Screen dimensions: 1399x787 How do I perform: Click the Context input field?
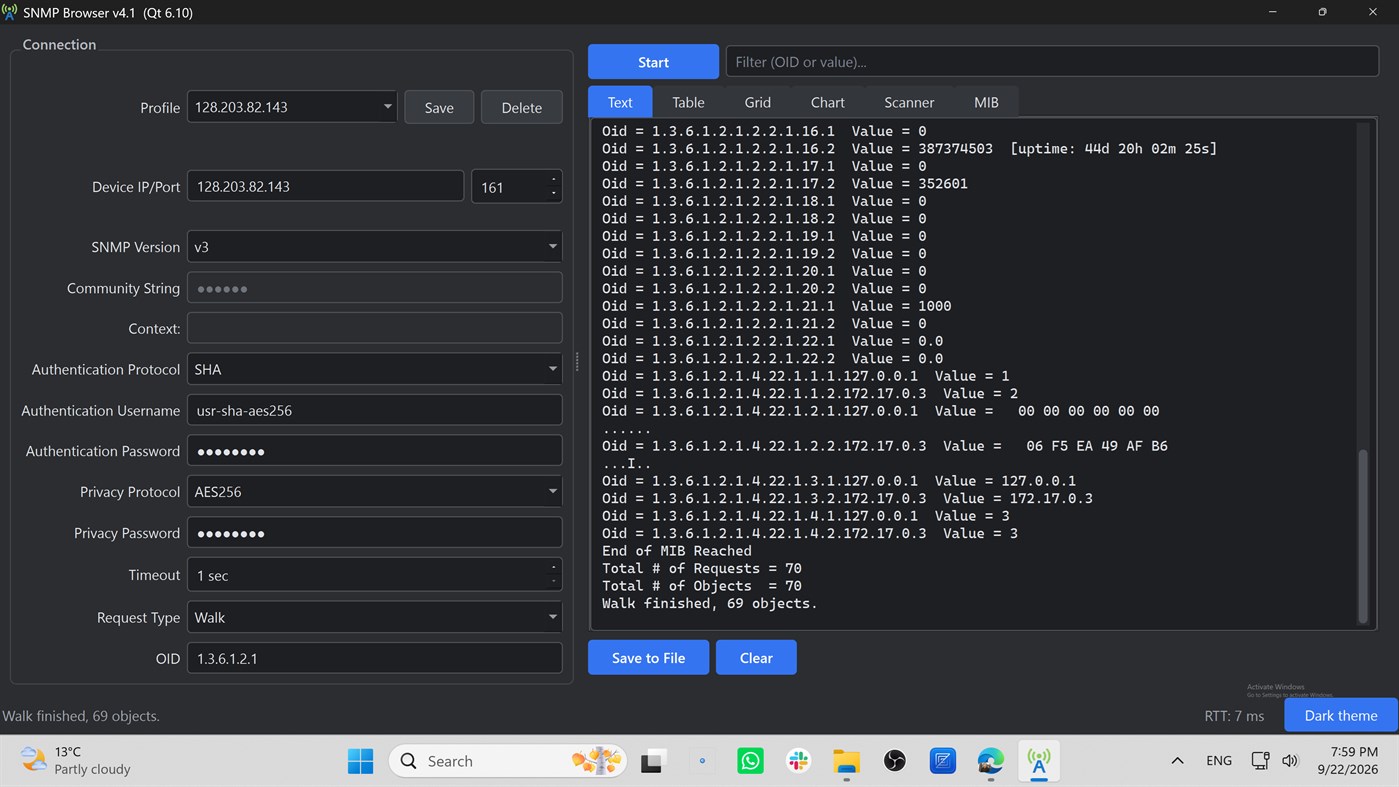374,328
